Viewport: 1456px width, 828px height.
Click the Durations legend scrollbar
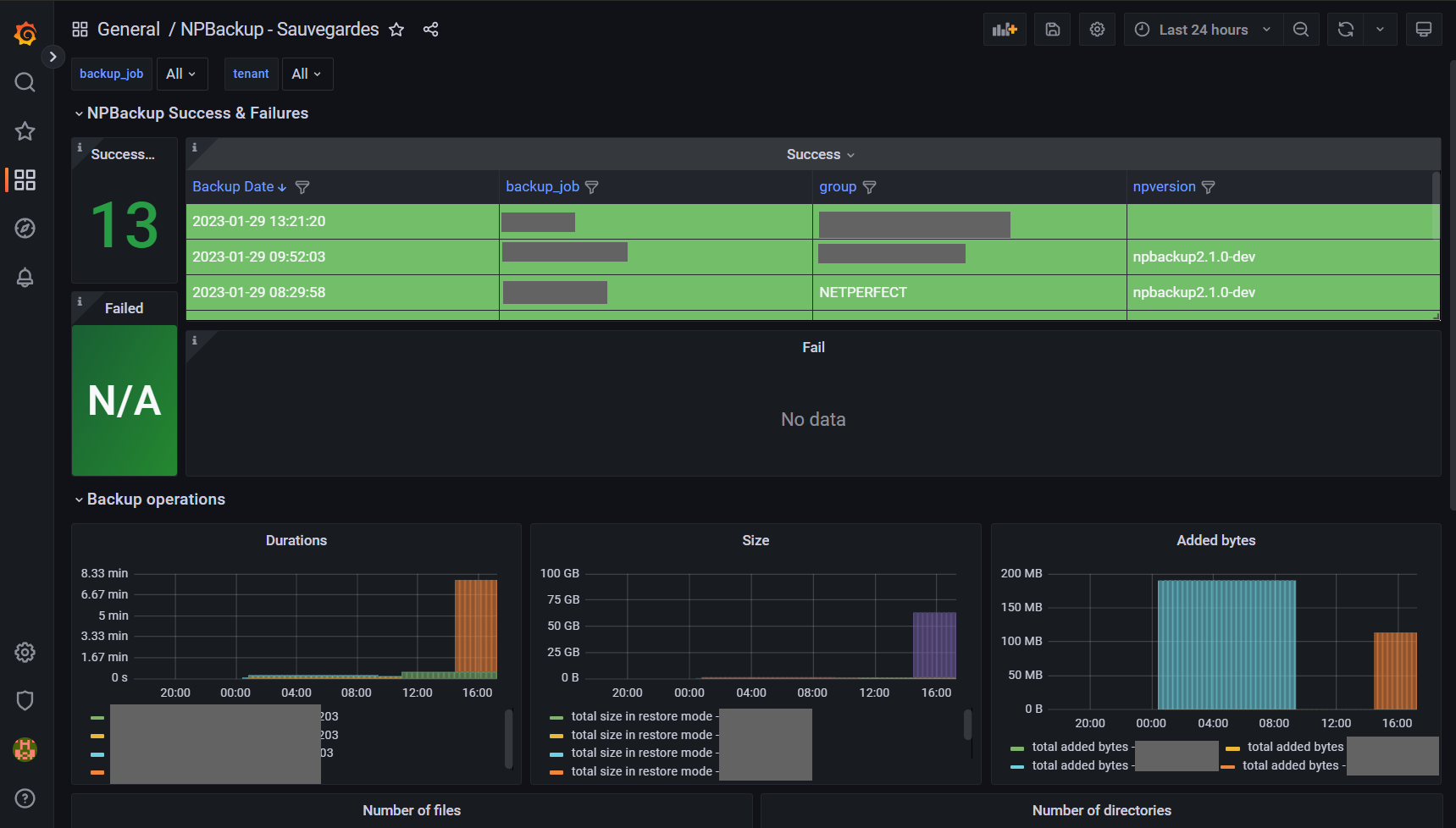pyautogui.click(x=509, y=738)
